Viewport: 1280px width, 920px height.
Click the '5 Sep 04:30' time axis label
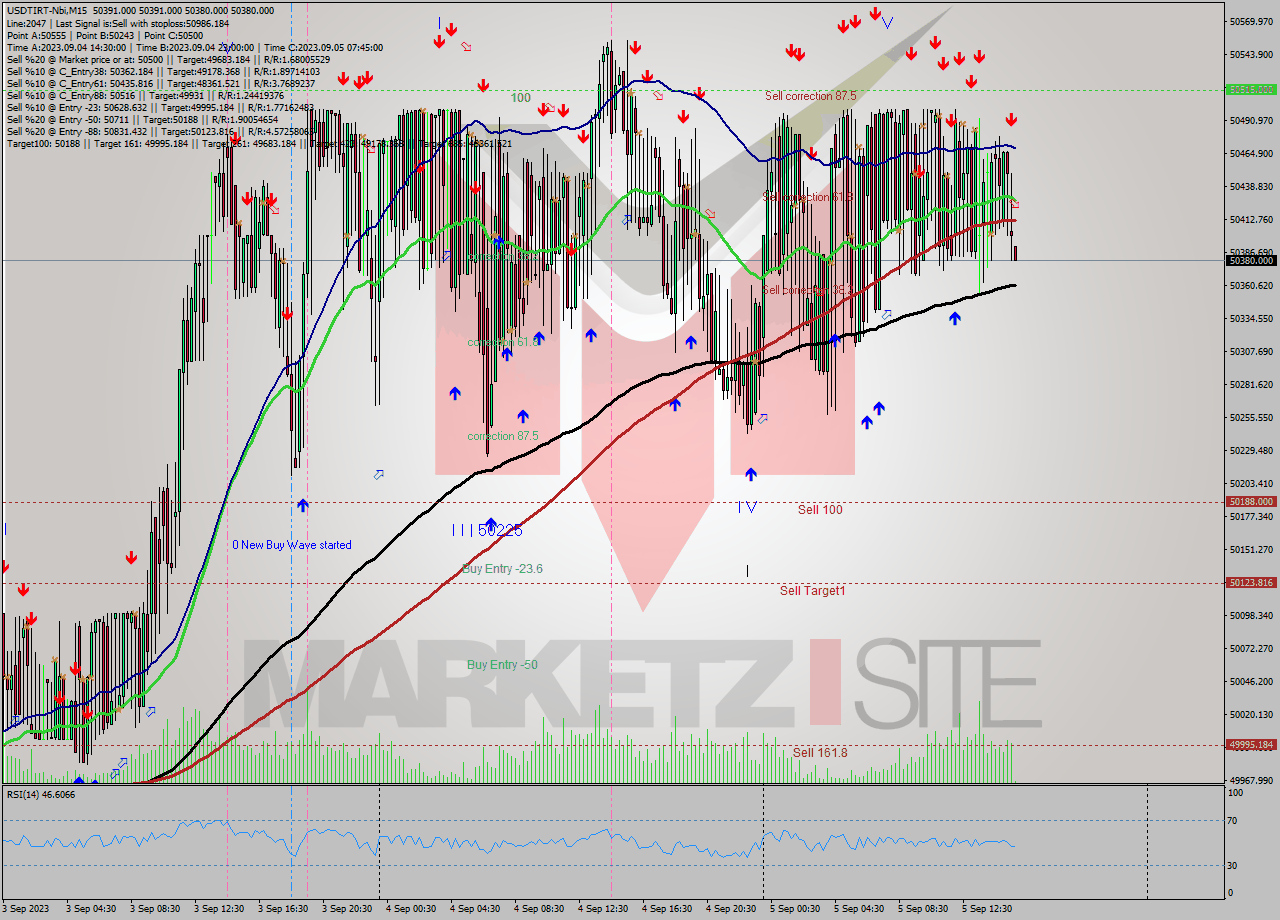(x=859, y=909)
